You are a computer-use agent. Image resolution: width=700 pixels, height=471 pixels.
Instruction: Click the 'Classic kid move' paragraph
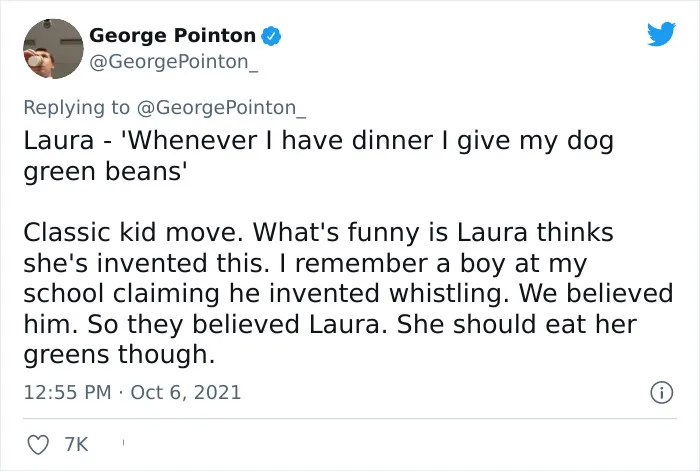coord(348,293)
